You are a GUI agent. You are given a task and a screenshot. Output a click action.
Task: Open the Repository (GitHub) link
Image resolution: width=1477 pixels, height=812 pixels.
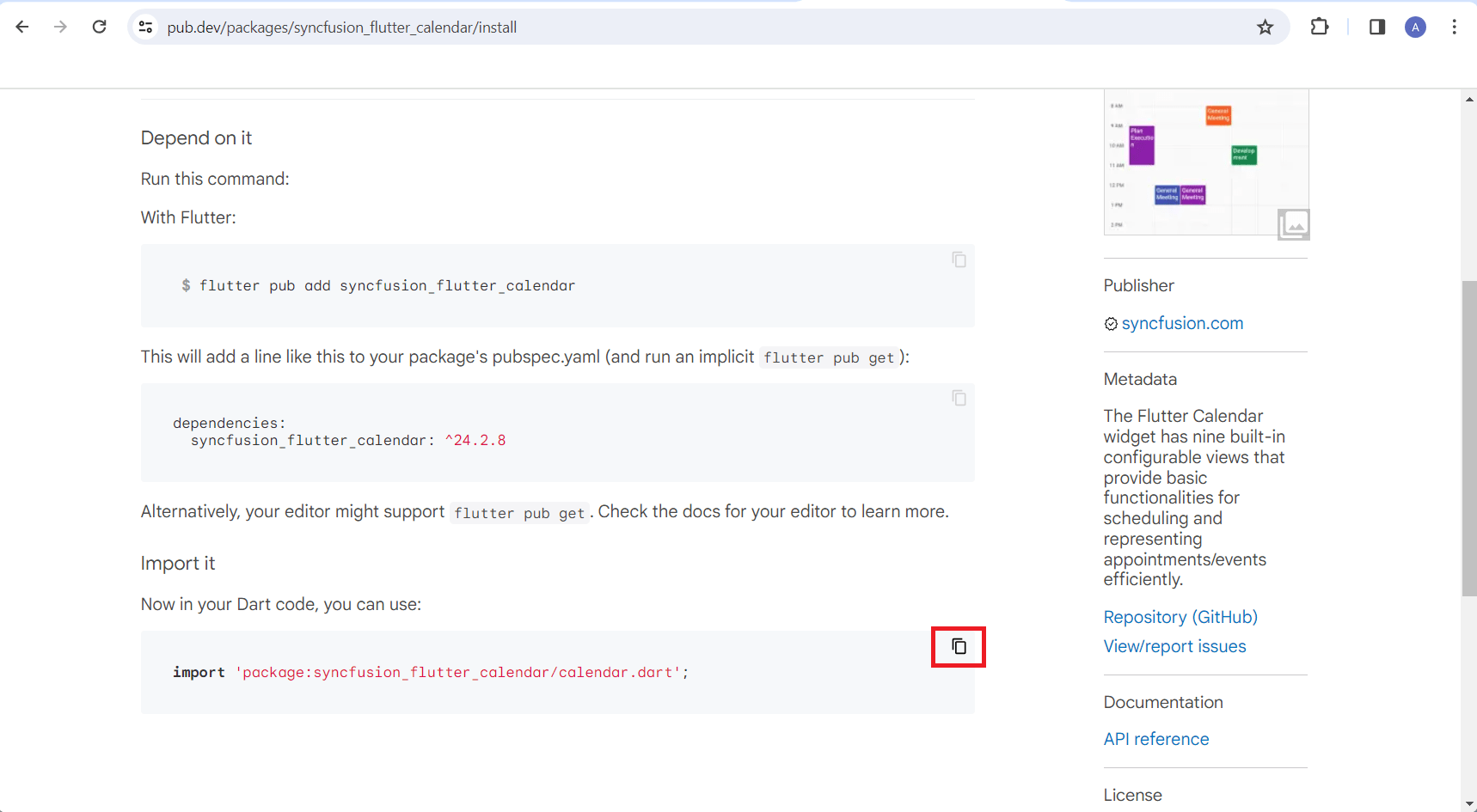1180,617
